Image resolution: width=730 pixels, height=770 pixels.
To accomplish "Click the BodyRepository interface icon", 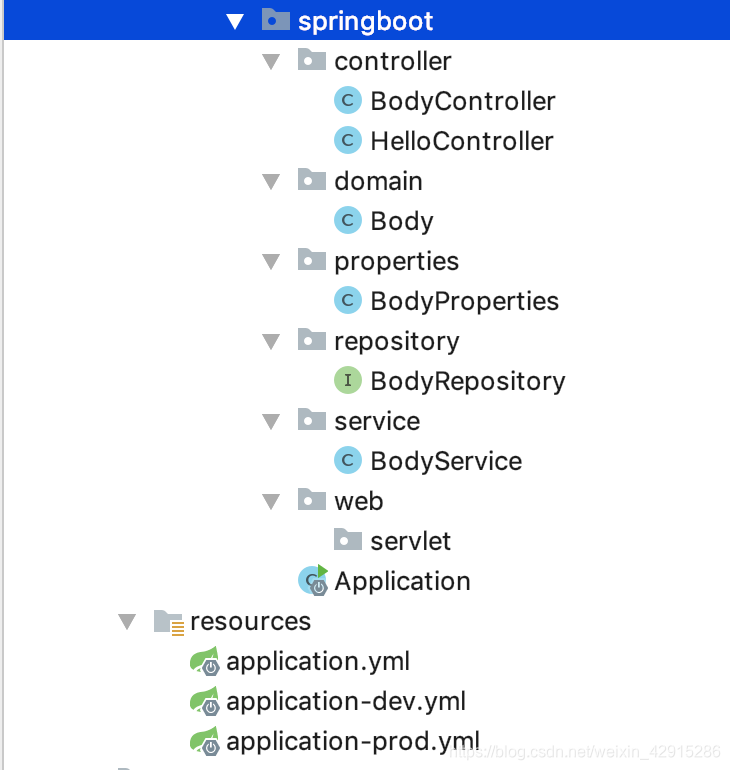I will (x=348, y=380).
